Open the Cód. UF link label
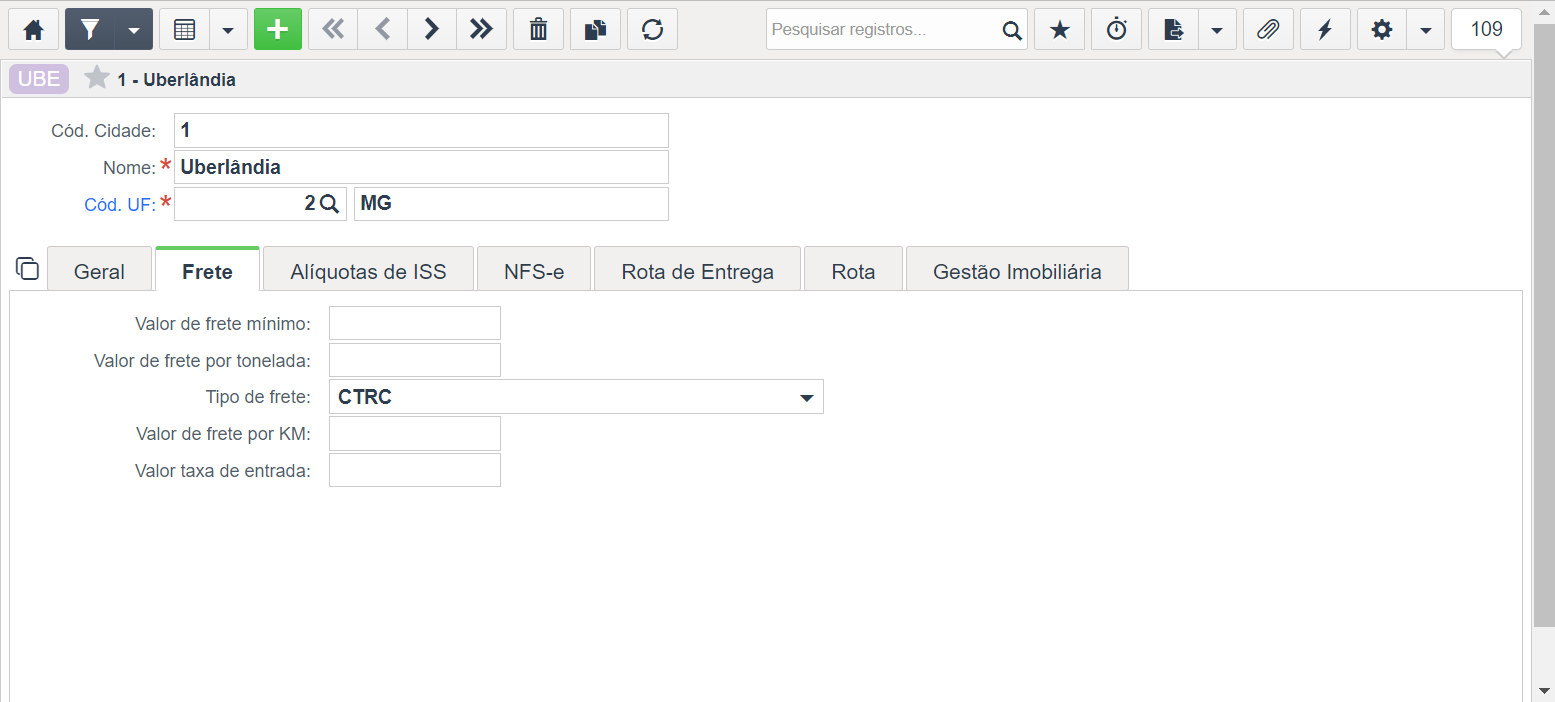1555x702 pixels. tap(120, 204)
